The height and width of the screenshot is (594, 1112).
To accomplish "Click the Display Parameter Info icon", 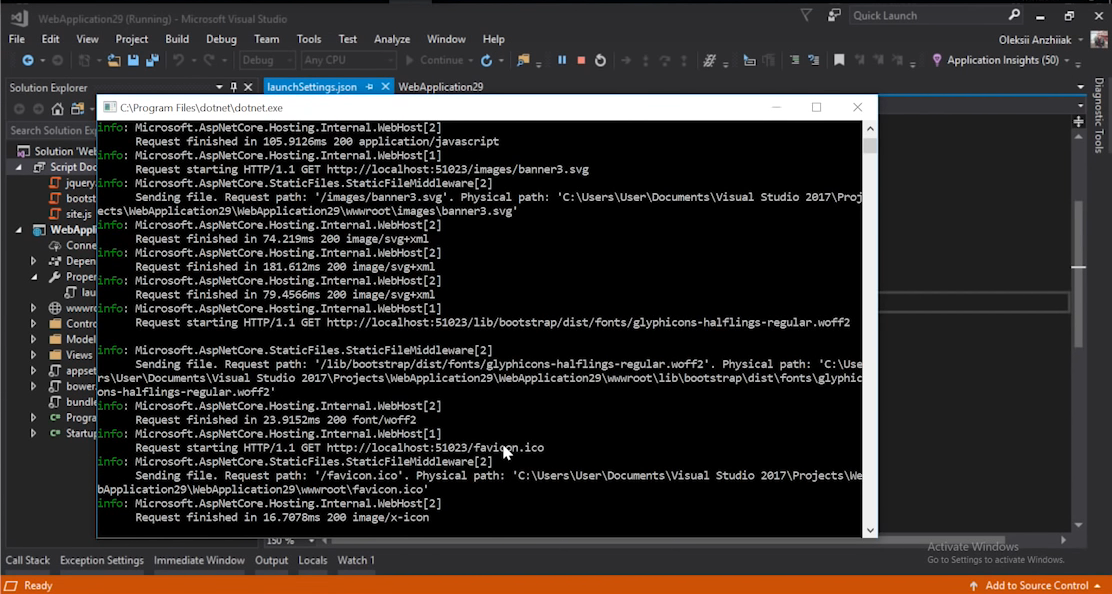I will pos(813,61).
